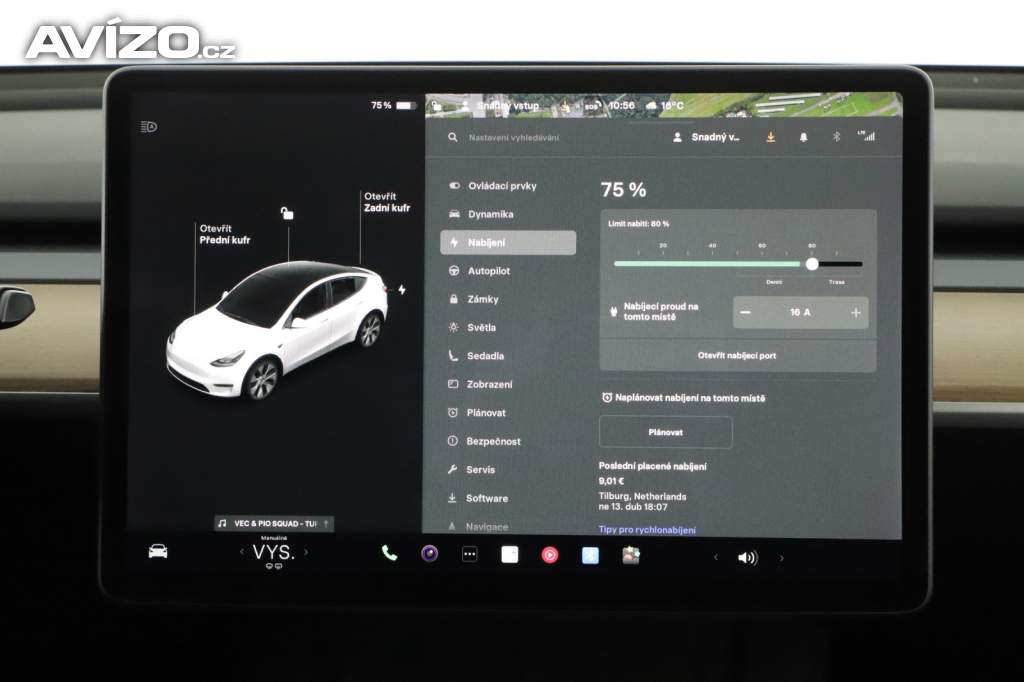Tap the unlock padlock above the car
1024x682 pixels.
pos(287,213)
